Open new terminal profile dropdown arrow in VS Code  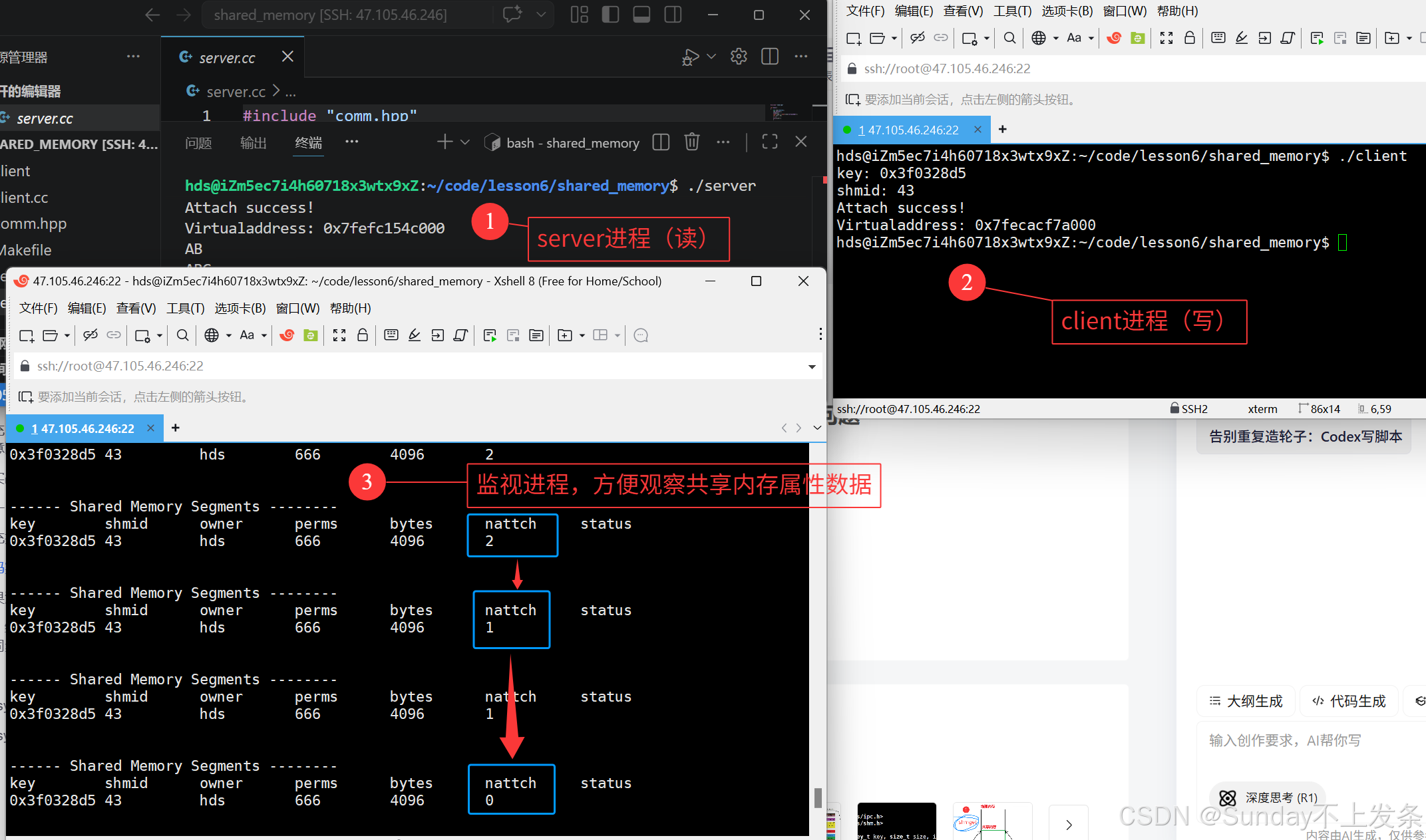click(x=465, y=142)
